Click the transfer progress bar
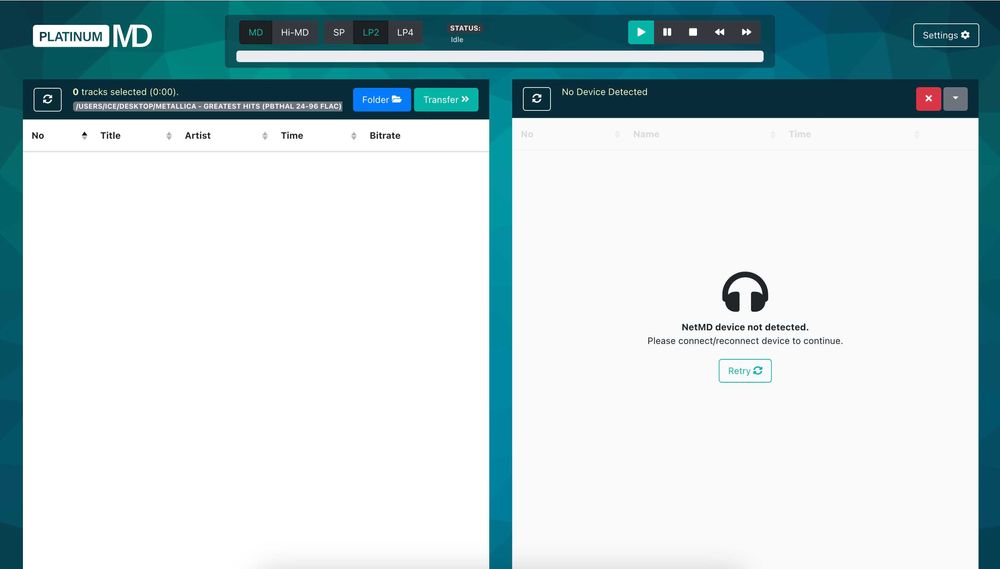 500,56
